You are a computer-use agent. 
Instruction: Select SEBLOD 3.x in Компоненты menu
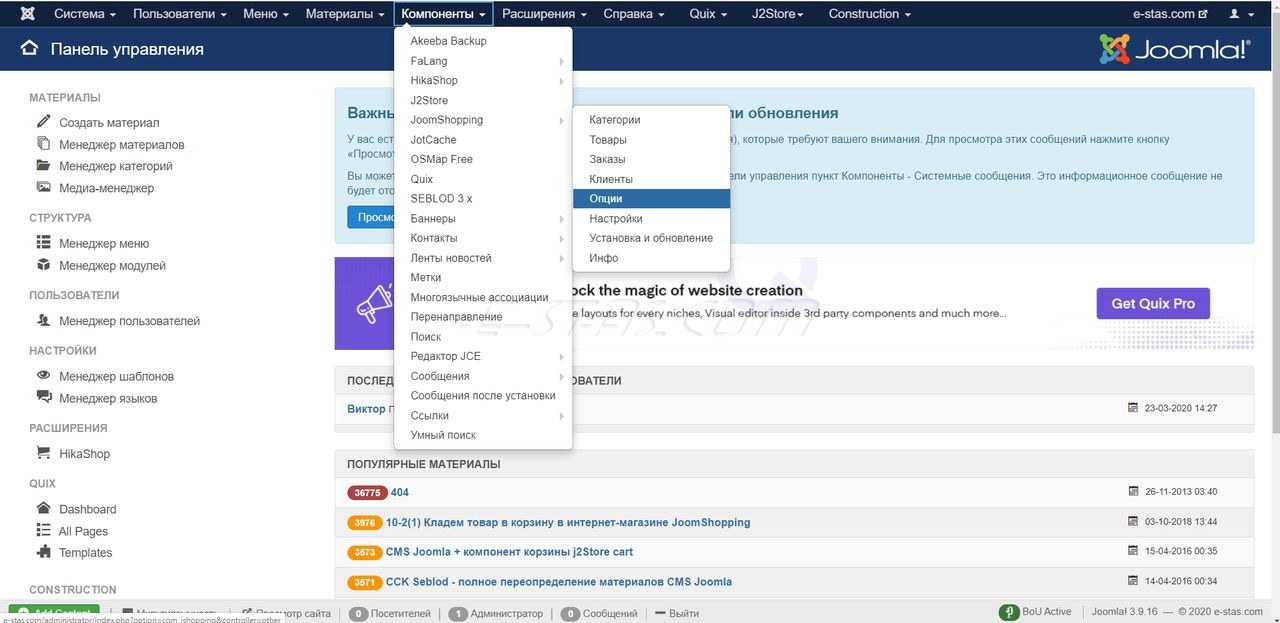tap(484, 198)
